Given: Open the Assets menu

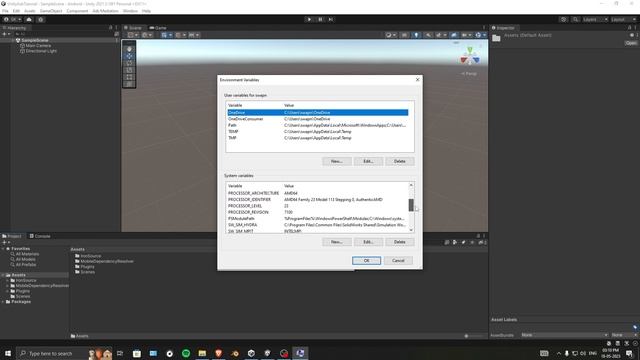Looking at the screenshot, I should pyautogui.click(x=29, y=11).
